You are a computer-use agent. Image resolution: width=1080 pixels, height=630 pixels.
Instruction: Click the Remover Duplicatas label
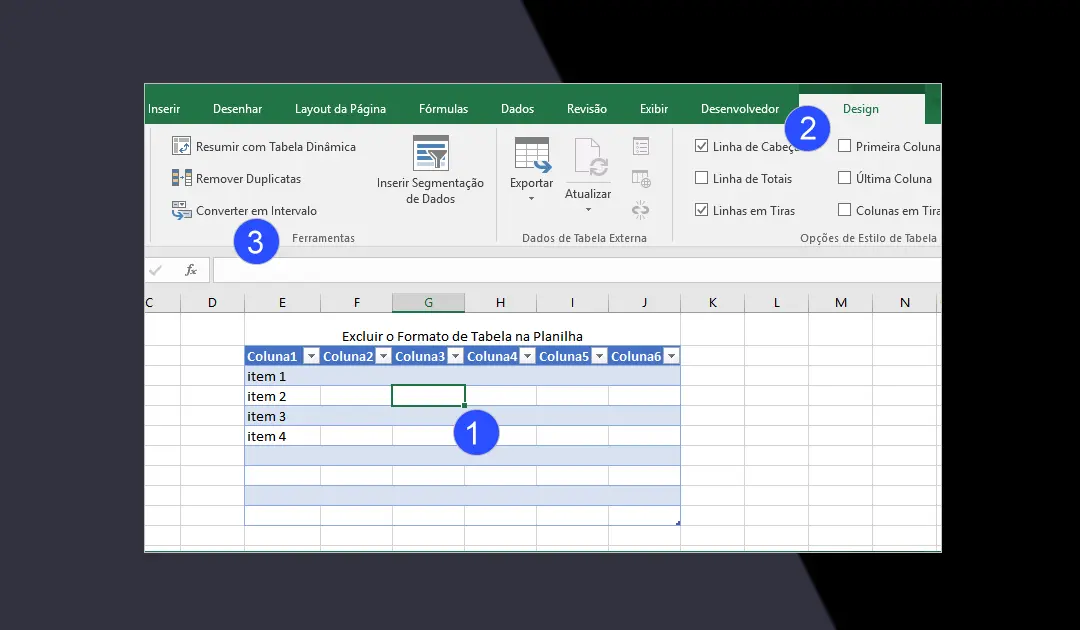[248, 179]
